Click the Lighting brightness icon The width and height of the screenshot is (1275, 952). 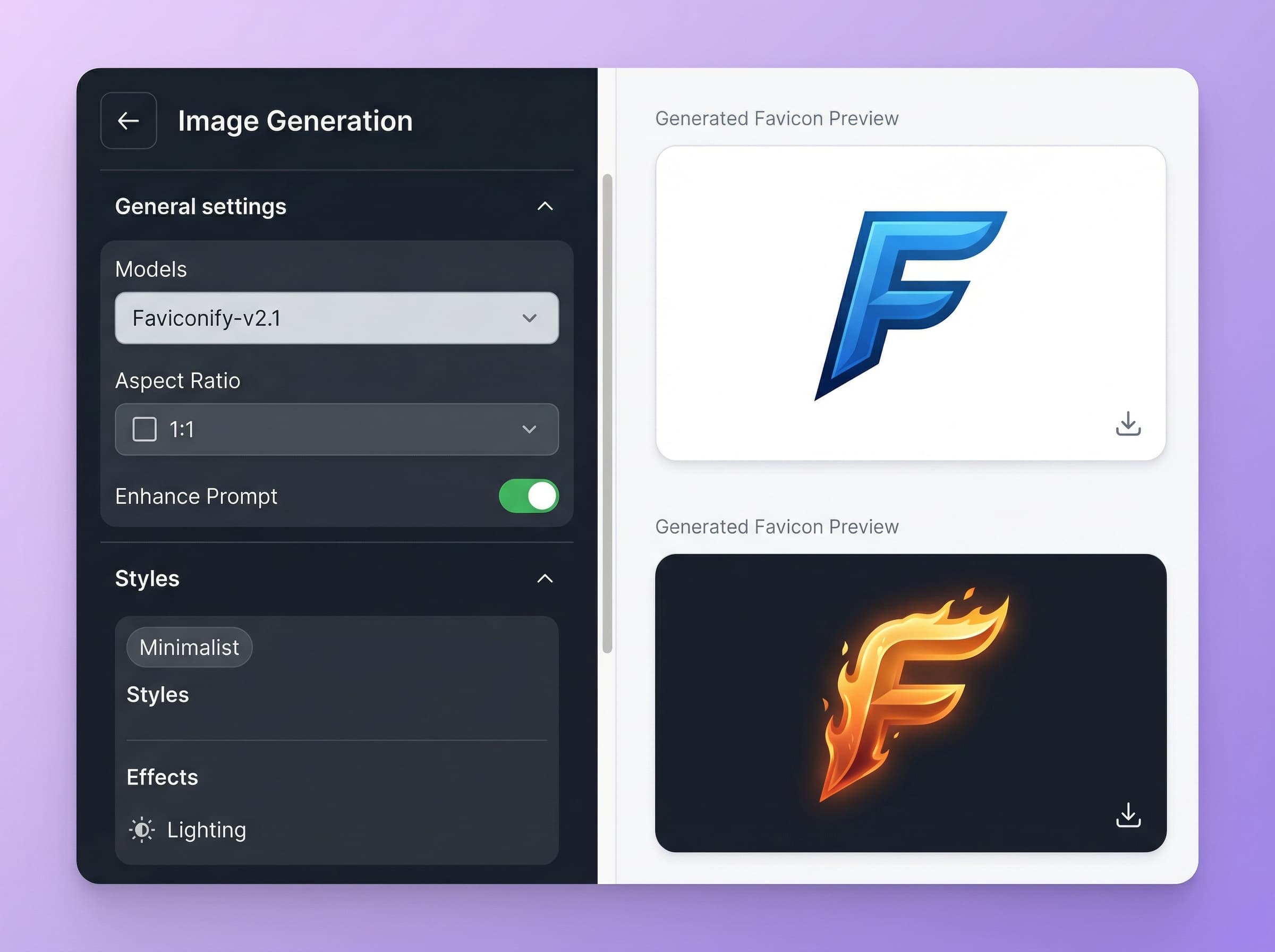point(142,830)
